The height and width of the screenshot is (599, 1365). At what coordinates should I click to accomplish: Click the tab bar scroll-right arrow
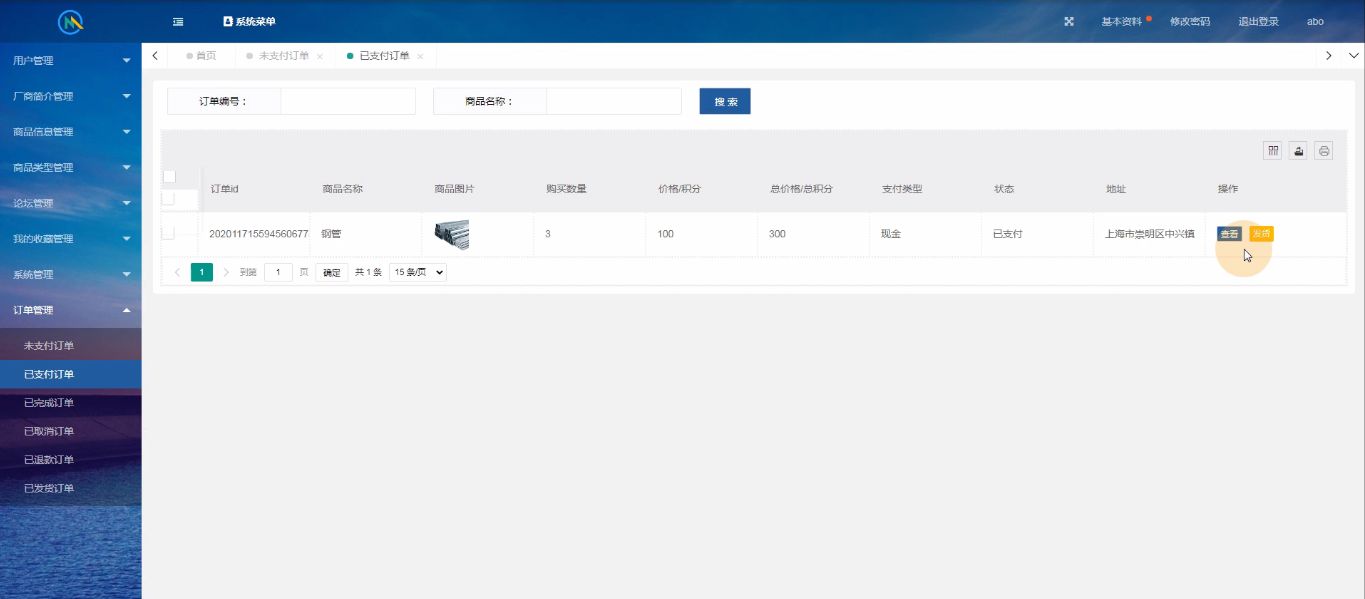tap(1328, 56)
